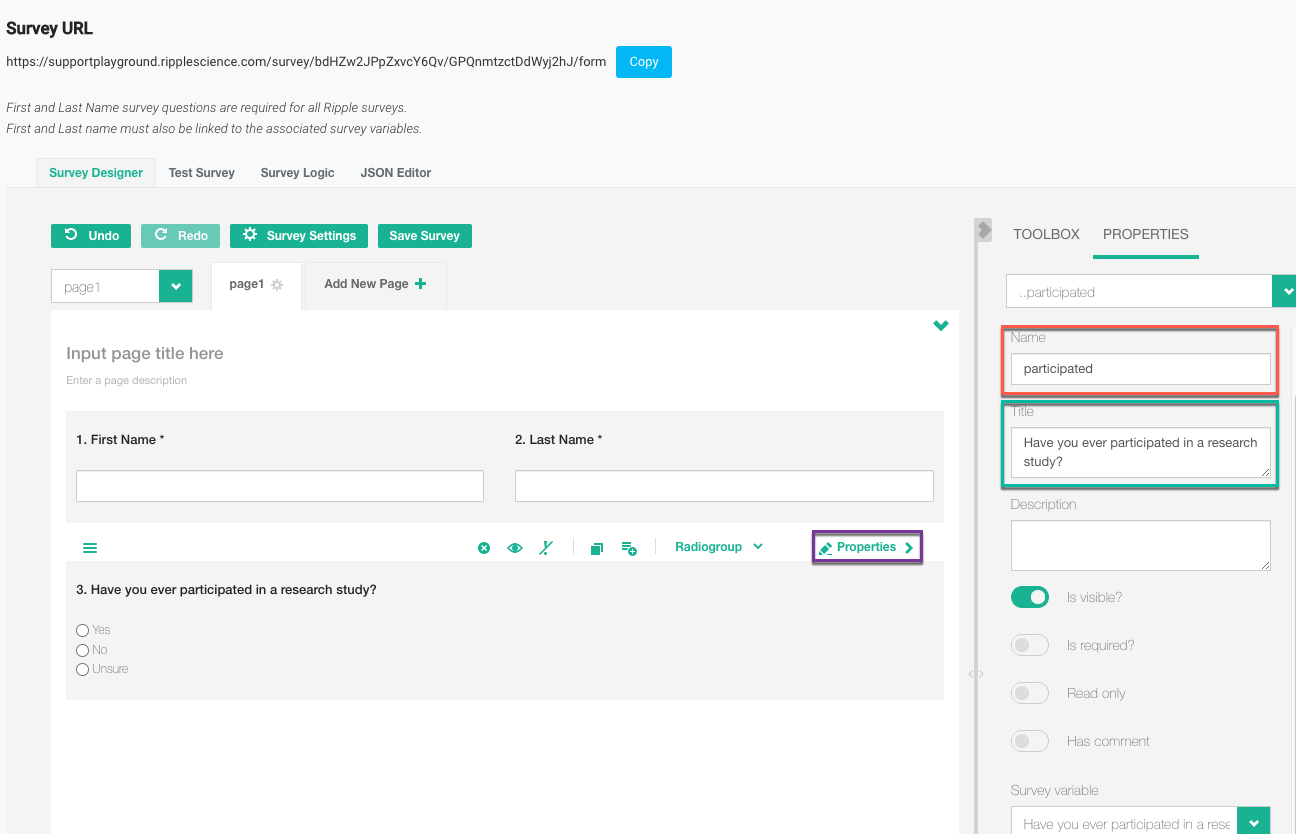This screenshot has height=834, width=1296.
Task: Toggle question visibility with the eye icon
Action: tap(515, 548)
